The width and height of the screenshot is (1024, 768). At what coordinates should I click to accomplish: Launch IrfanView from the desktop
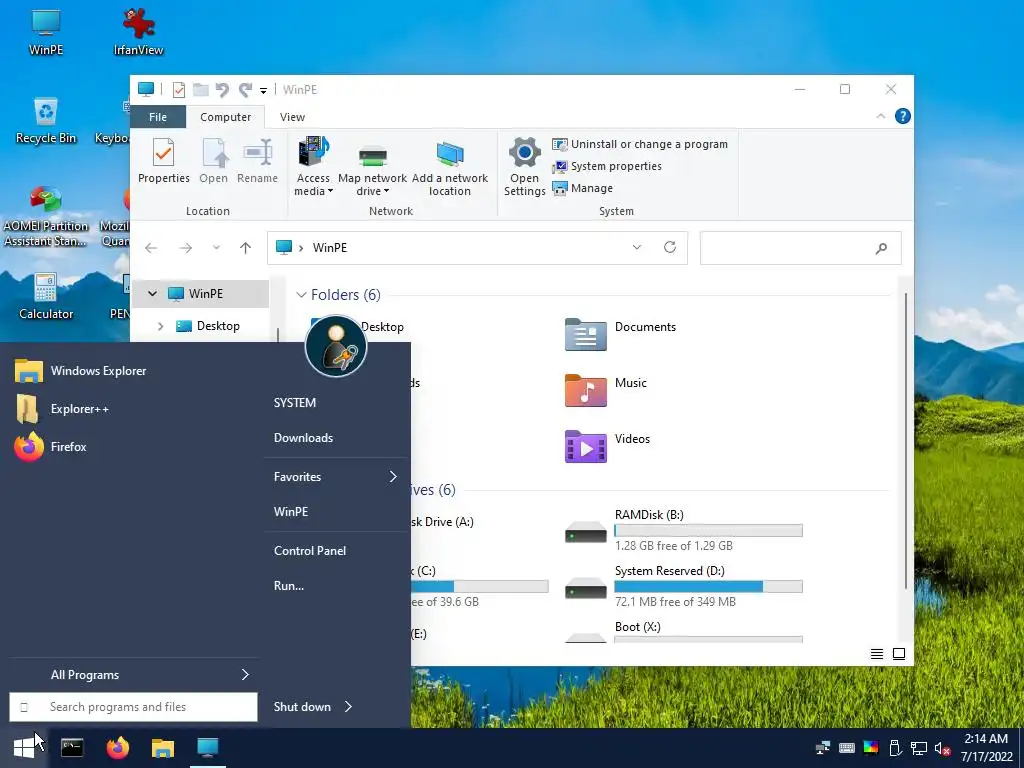pos(138,33)
